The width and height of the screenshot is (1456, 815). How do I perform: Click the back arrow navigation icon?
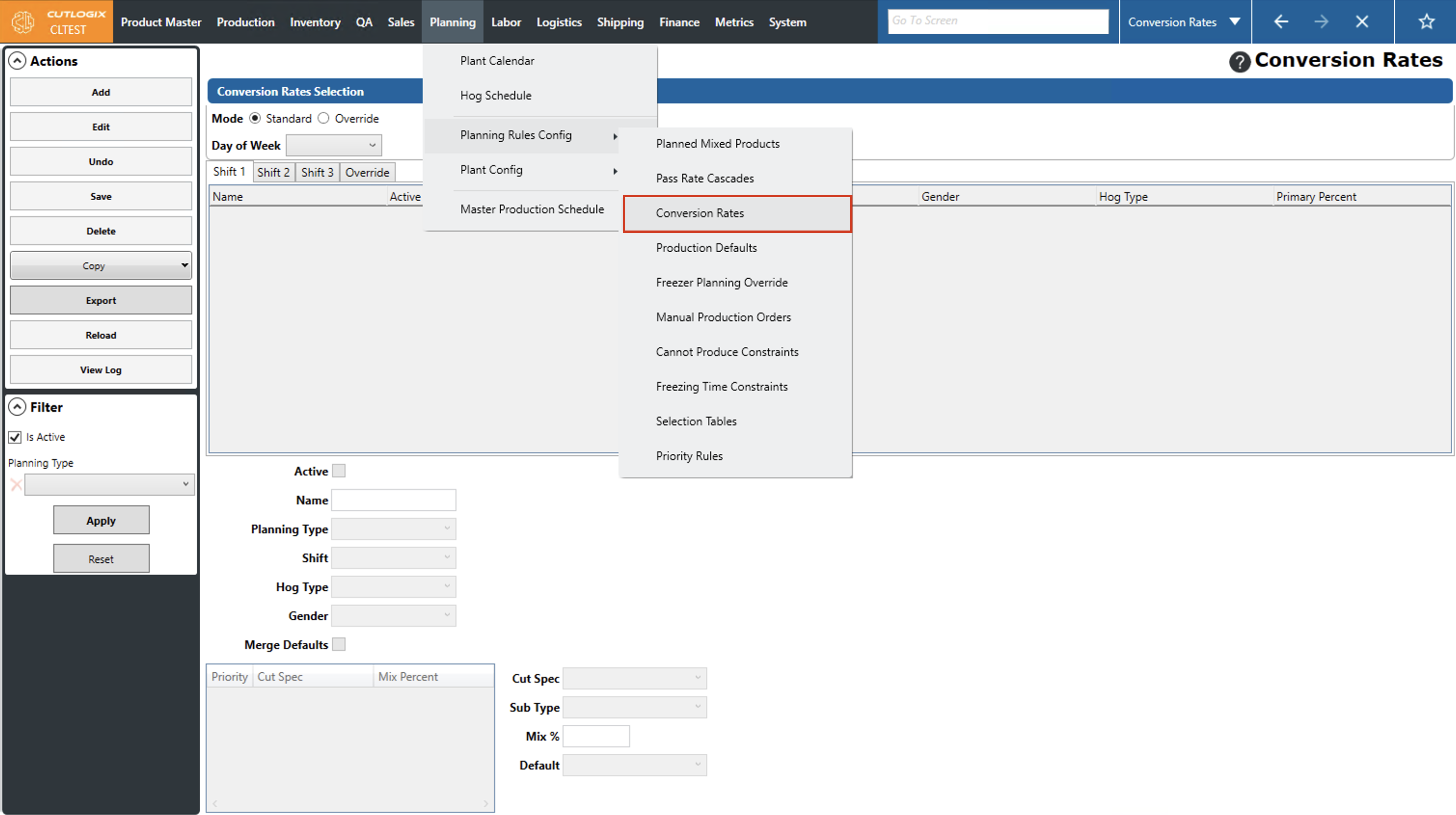1281,22
